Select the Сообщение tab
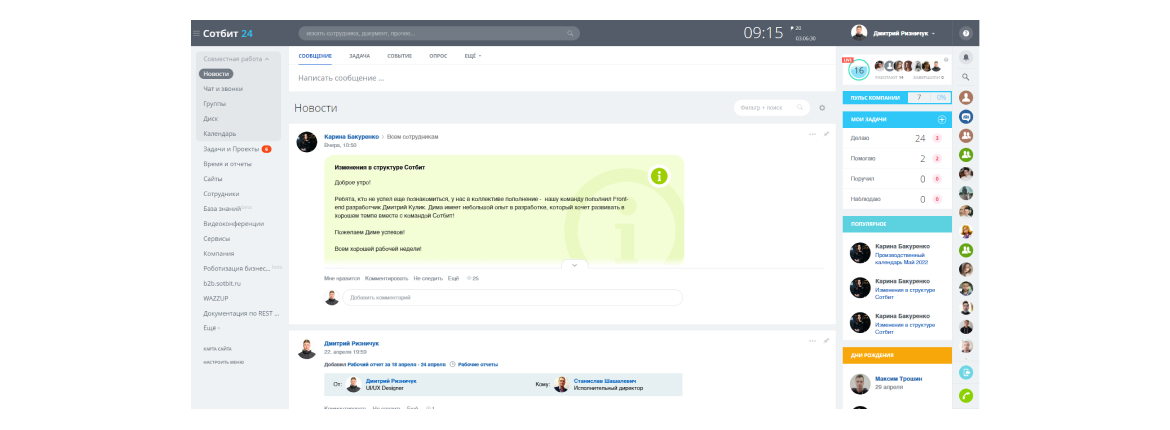1170x430 pixels. 315,56
